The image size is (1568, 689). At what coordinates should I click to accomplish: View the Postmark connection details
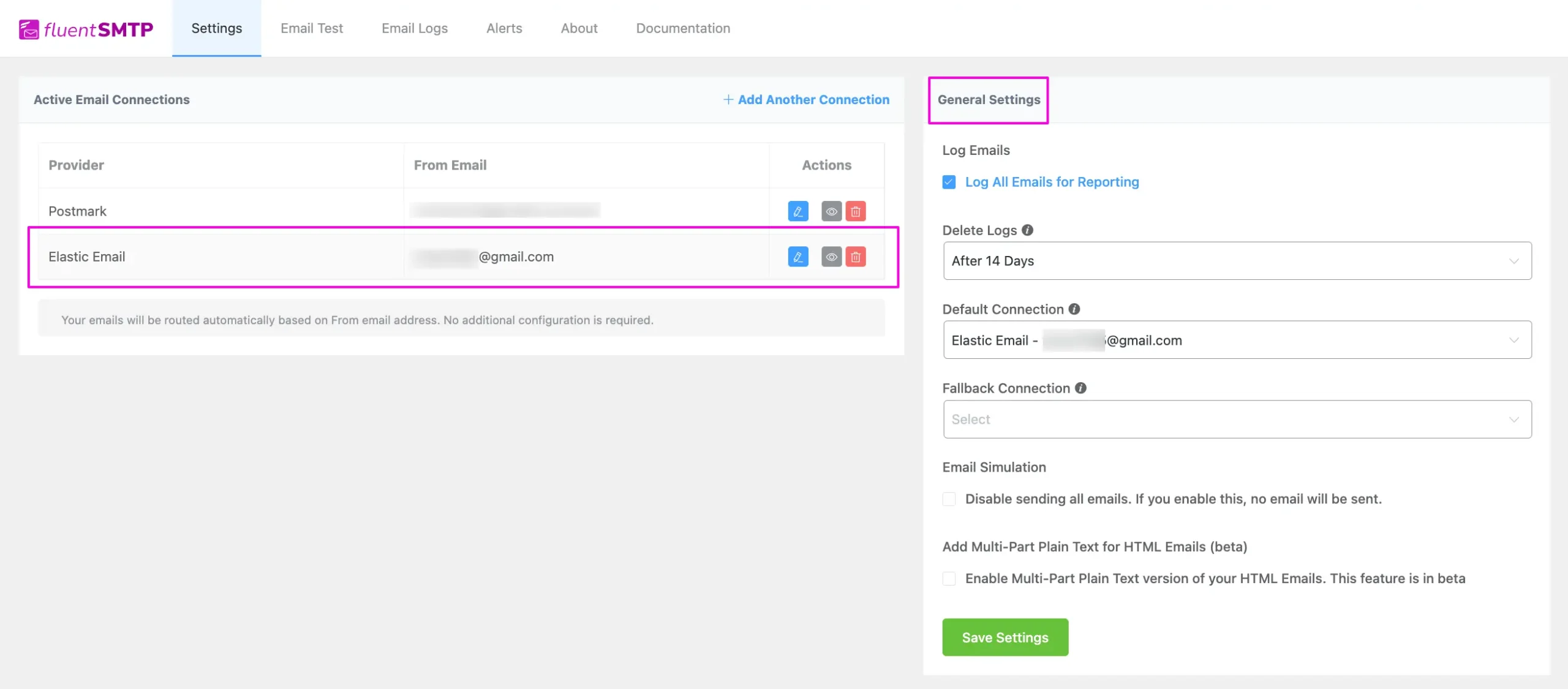pyautogui.click(x=831, y=211)
